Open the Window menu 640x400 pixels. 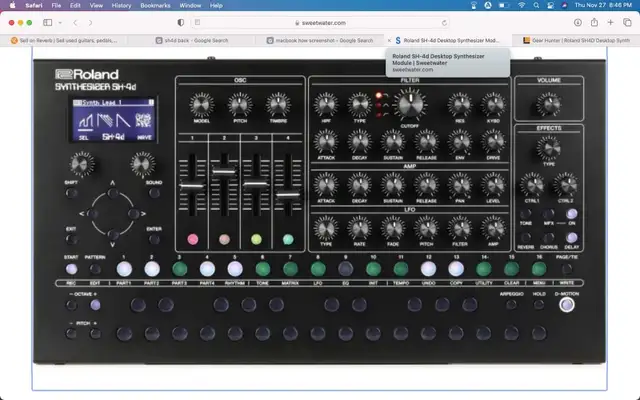pyautogui.click(x=190, y=5)
